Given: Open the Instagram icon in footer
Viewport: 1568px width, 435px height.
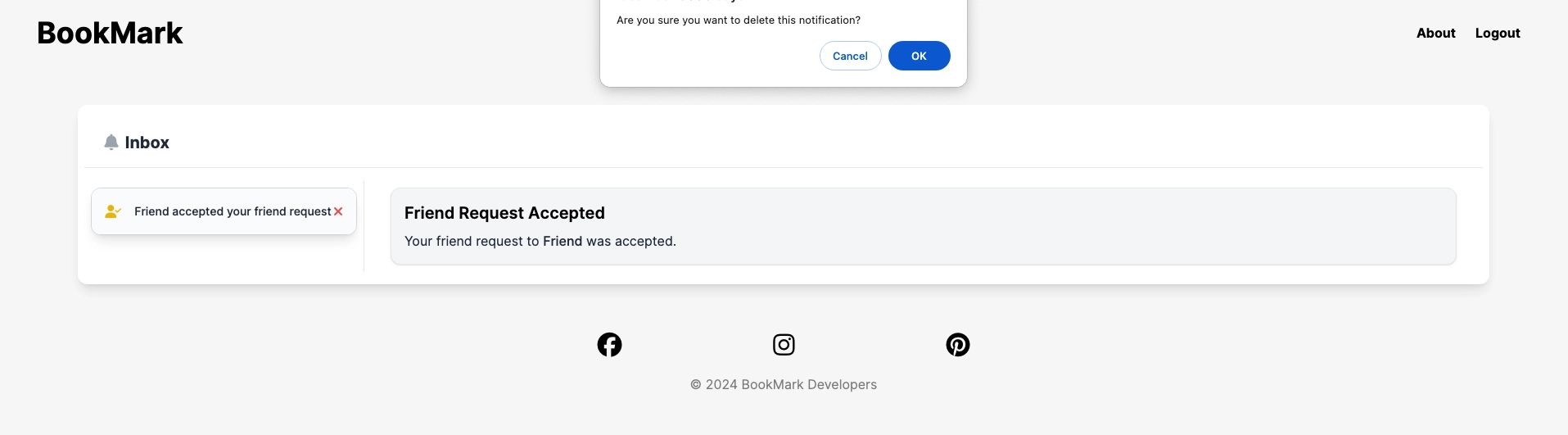Looking at the screenshot, I should click(784, 345).
